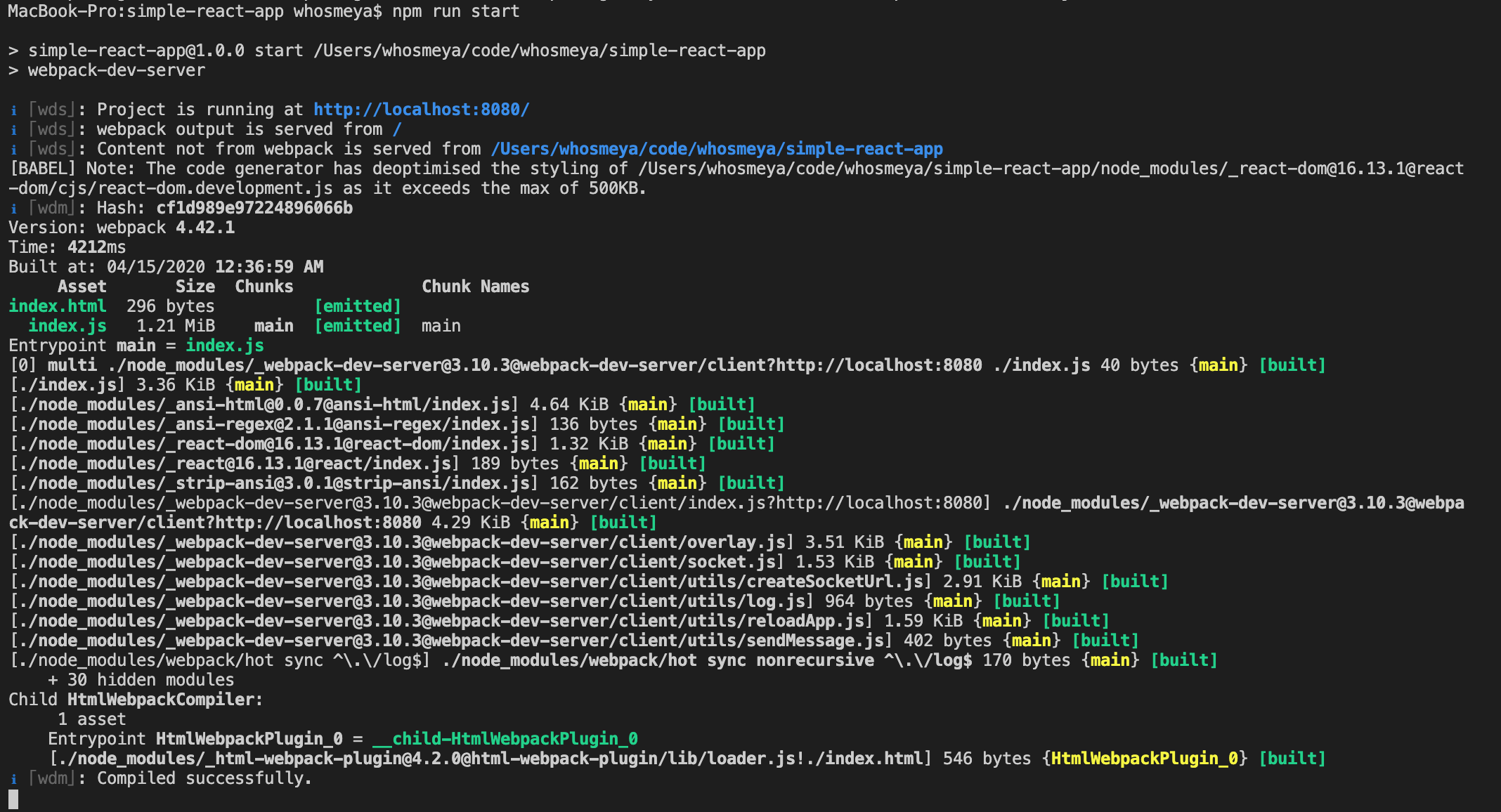The height and width of the screenshot is (812, 1501).
Task: Click the terminal block cursor at bottom
Action: 13,799
